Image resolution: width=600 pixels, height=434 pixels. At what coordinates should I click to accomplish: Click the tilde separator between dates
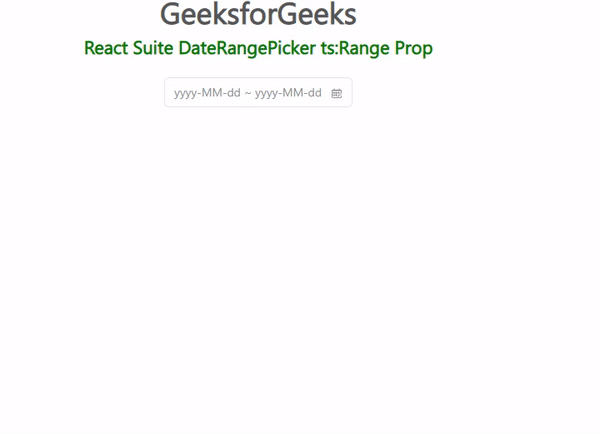248,93
